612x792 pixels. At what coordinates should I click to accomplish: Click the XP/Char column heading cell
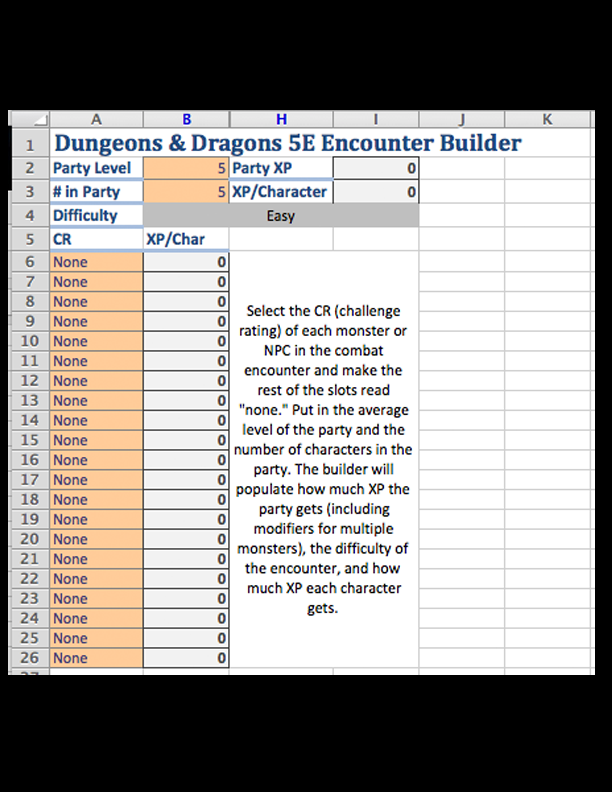[186, 239]
